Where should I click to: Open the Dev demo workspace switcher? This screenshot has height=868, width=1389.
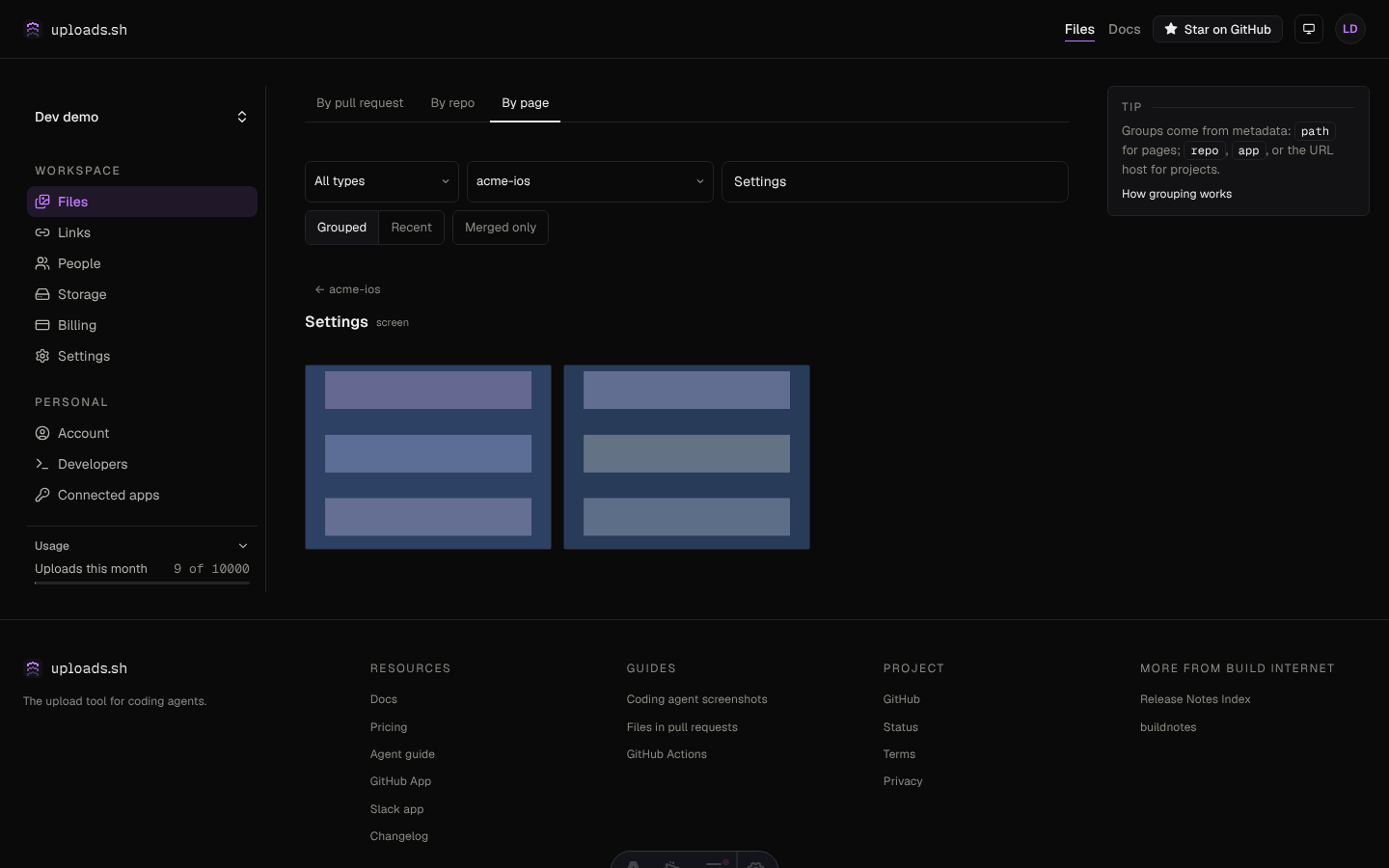point(142,117)
